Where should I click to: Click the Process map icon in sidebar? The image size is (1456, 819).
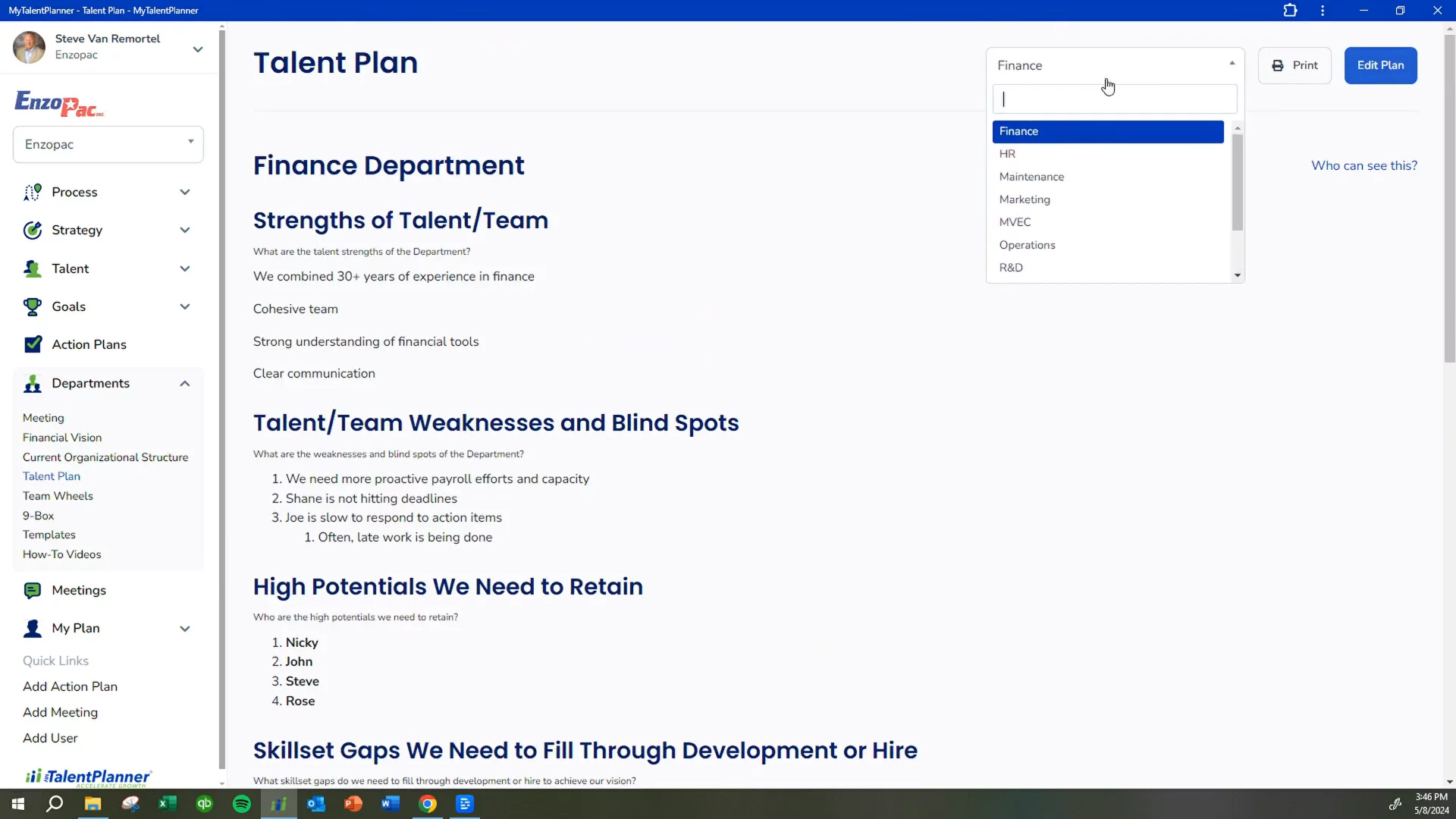coord(32,193)
